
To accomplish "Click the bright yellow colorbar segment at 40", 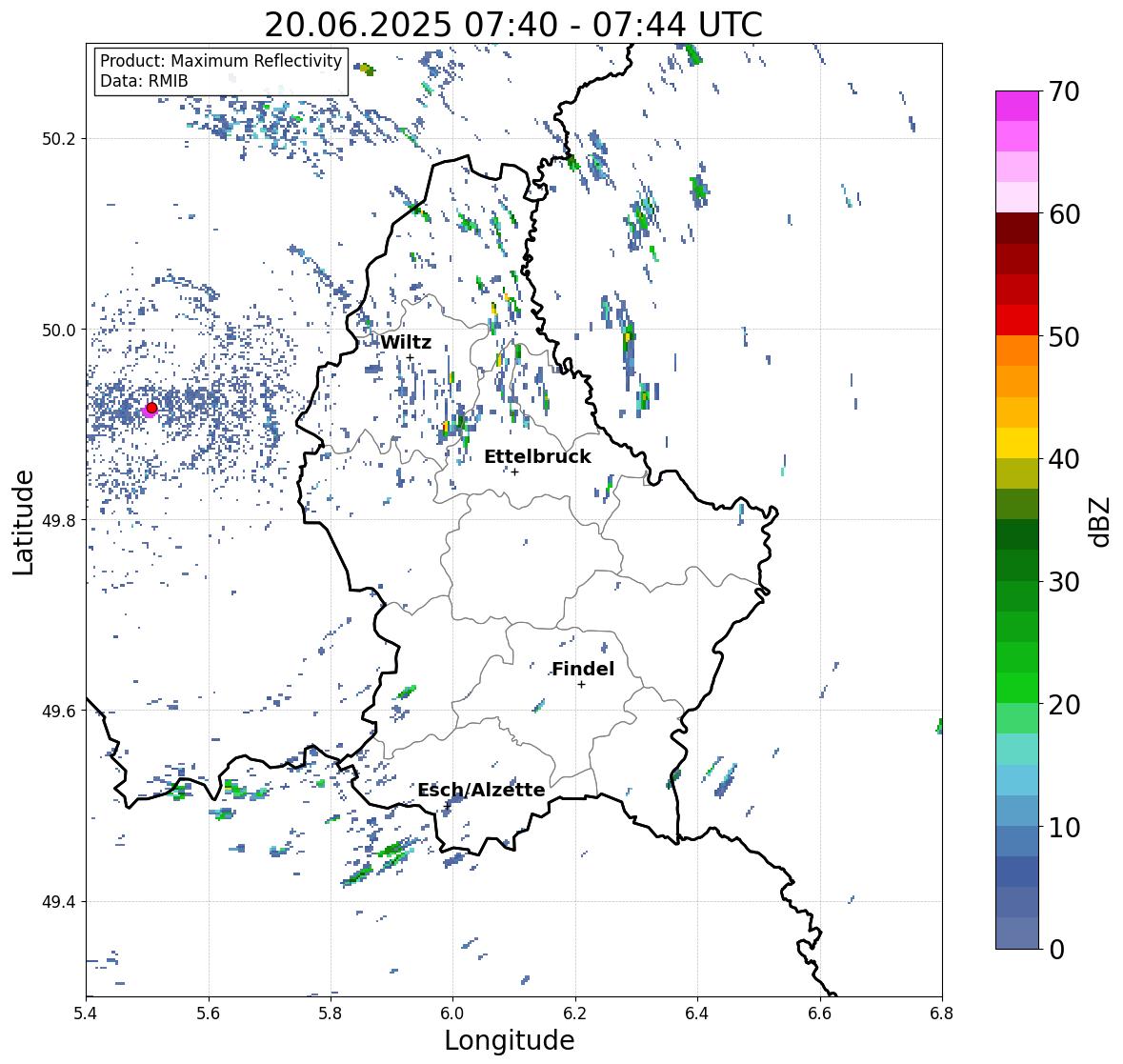I will point(1017,443).
